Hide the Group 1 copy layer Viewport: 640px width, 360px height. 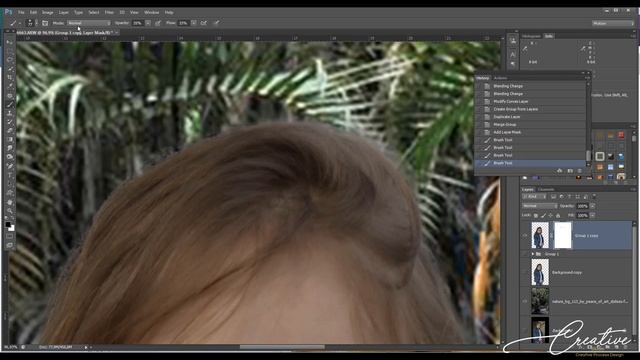point(525,236)
